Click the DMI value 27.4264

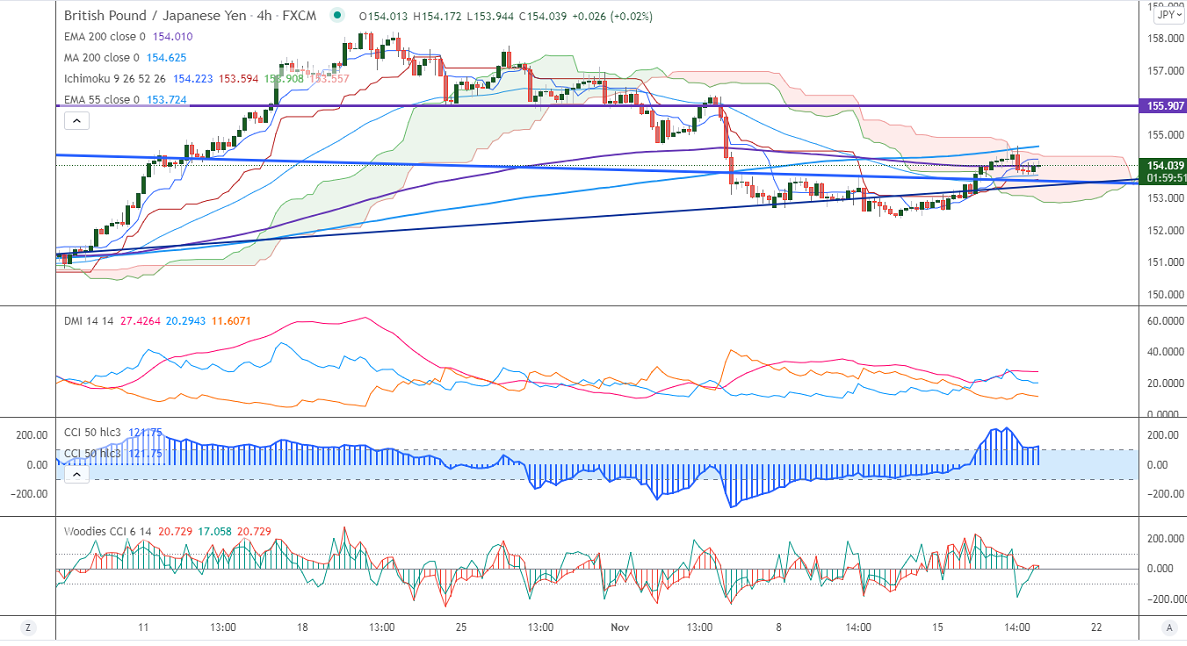(x=140, y=321)
